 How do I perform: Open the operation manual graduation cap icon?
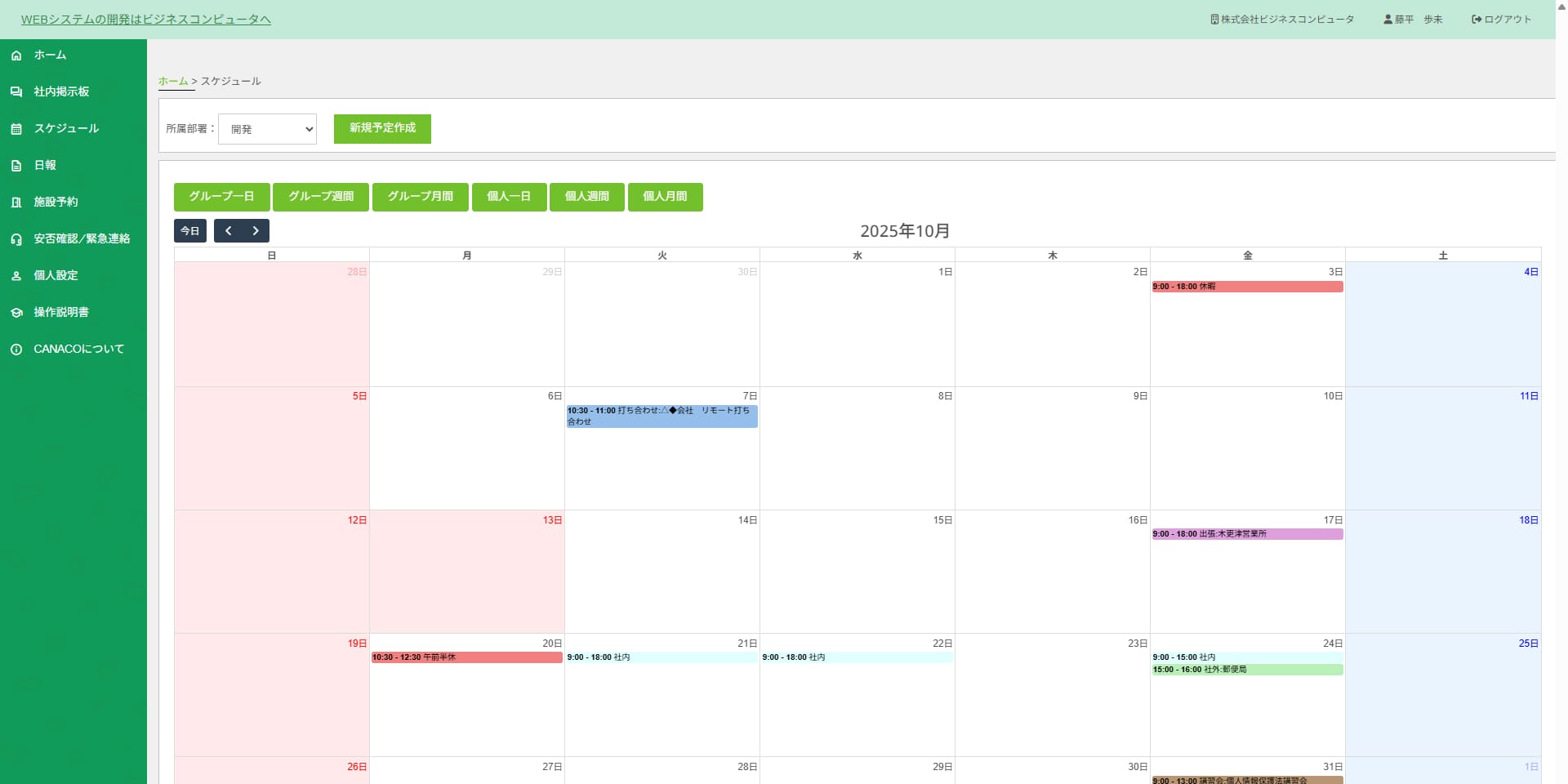point(16,313)
